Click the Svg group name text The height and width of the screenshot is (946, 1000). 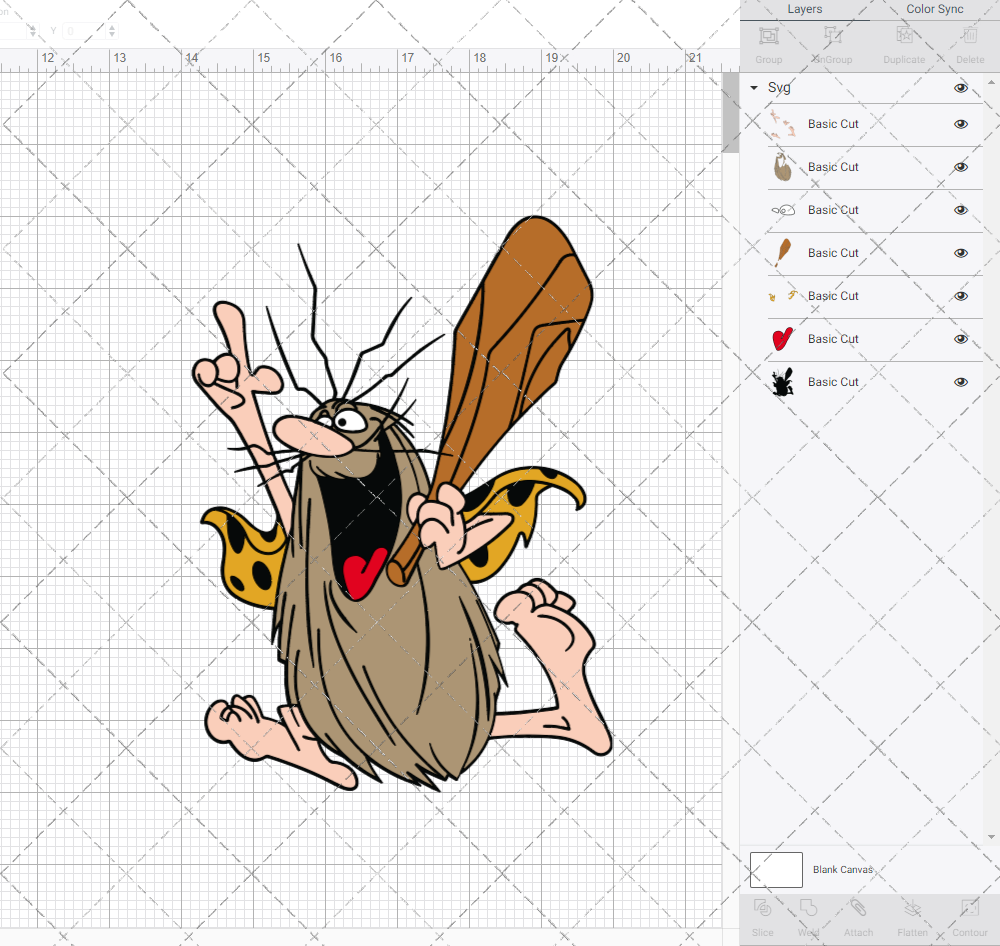pos(779,88)
